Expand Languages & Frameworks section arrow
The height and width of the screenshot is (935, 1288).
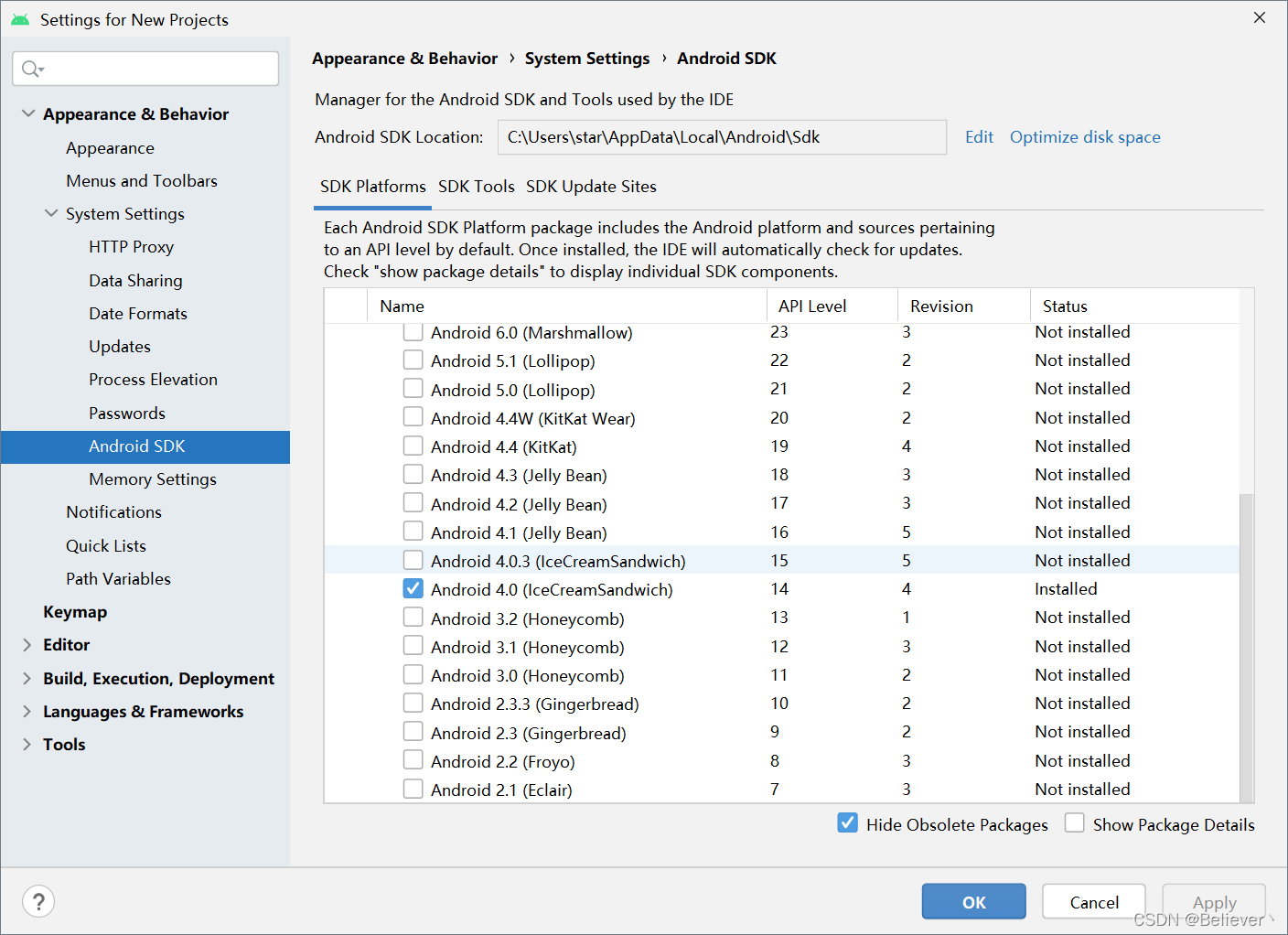coord(27,711)
